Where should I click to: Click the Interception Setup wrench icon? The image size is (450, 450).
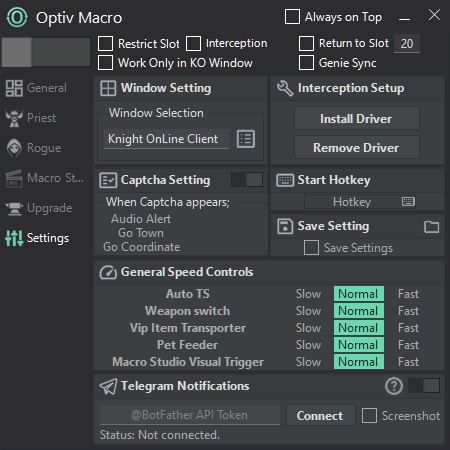click(x=285, y=88)
